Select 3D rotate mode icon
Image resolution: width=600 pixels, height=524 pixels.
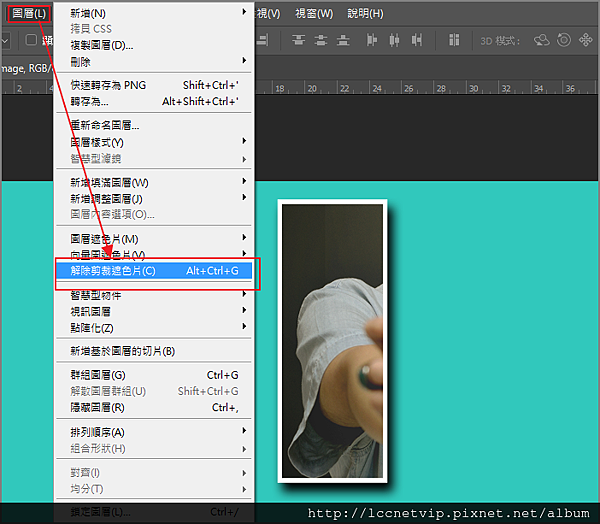tap(541, 40)
